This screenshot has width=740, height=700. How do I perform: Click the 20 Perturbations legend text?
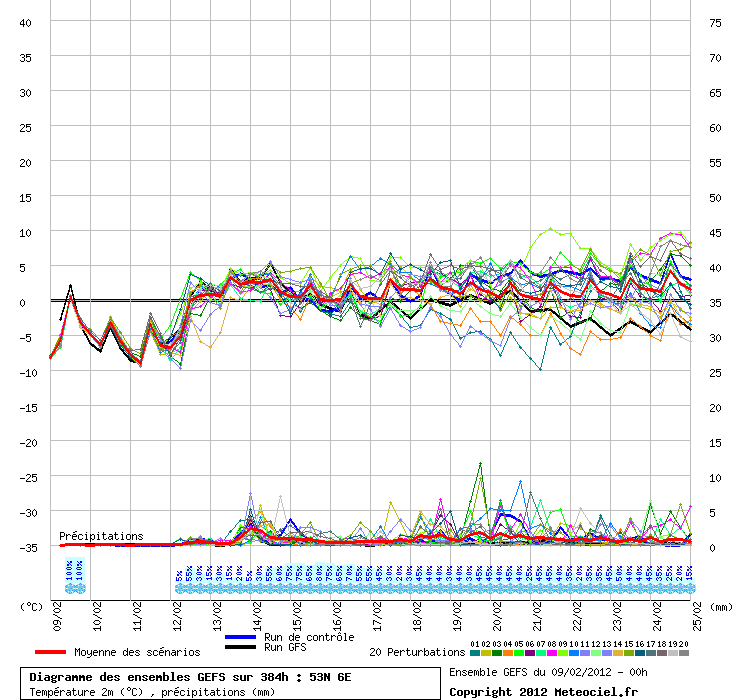click(x=417, y=652)
